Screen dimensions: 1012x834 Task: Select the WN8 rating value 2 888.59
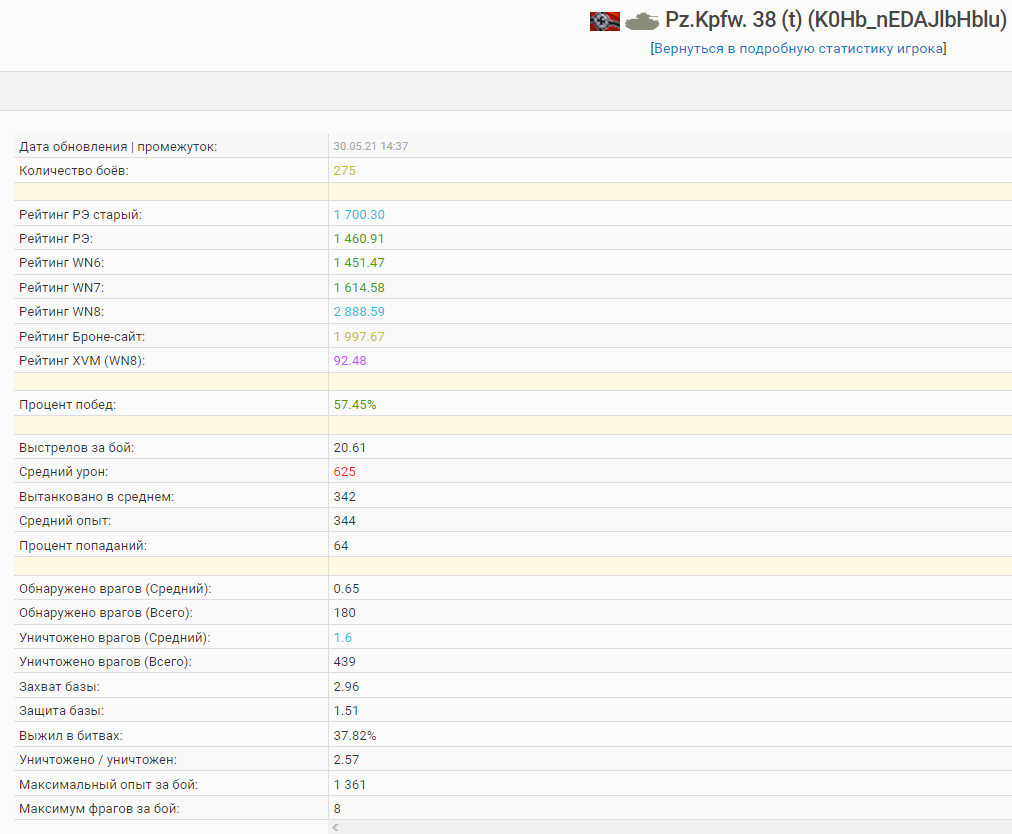359,312
